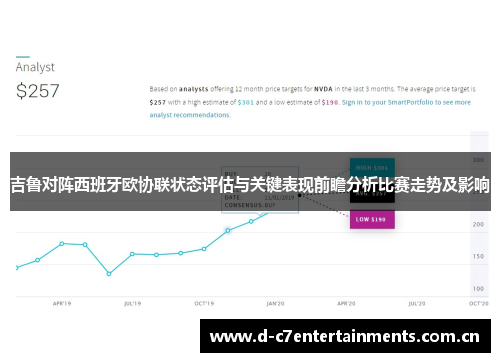Screen dimensions: 500x362
Task: Click the 'Analyst' section heading
Action: 35,67
